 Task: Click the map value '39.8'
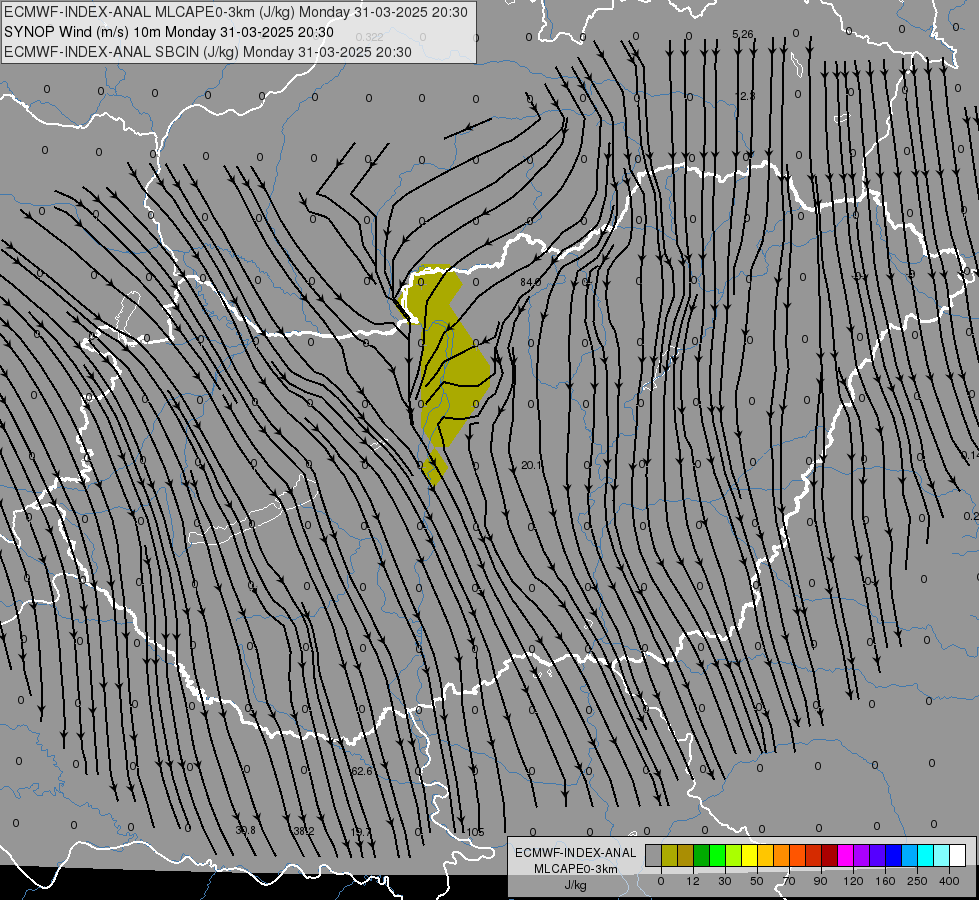point(245,830)
